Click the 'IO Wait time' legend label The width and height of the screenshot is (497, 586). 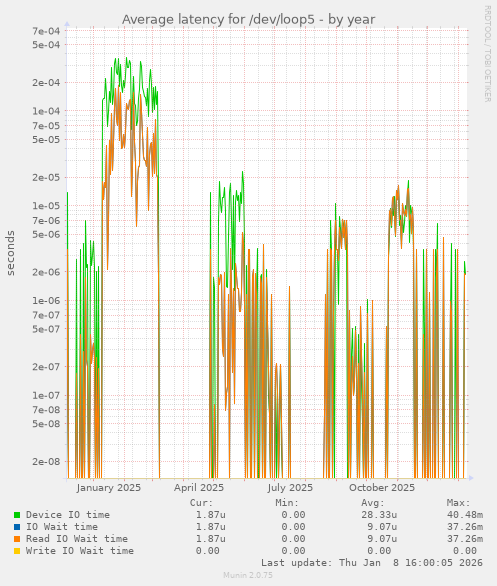tap(62, 527)
